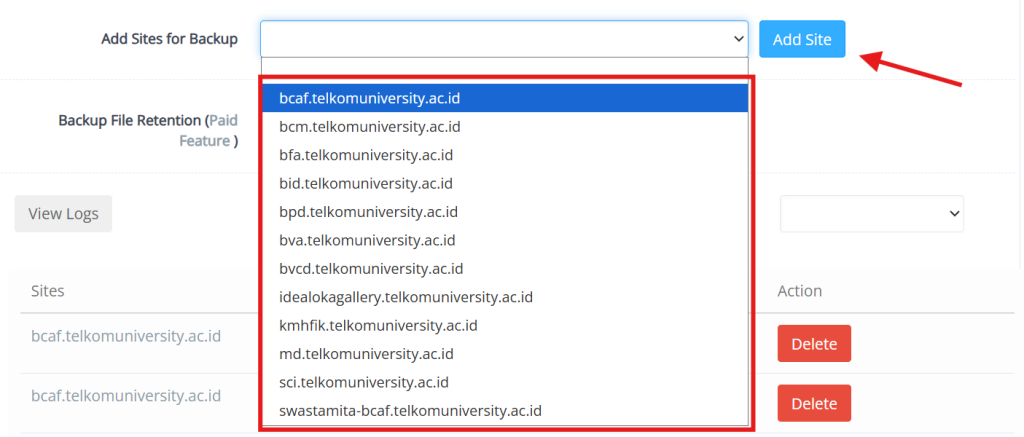Delete the first bcaf.telkomuniversity.ac.id site row

pyautogui.click(x=814, y=343)
